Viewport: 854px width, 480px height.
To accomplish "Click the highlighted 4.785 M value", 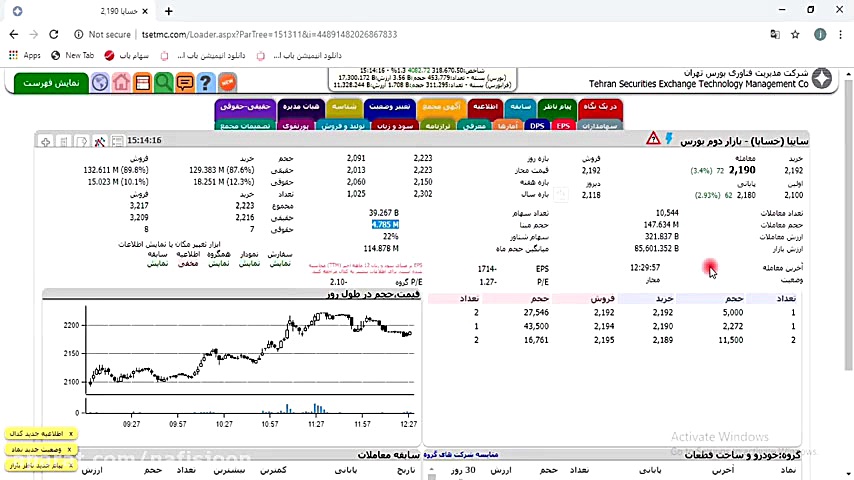I will click(x=385, y=224).
